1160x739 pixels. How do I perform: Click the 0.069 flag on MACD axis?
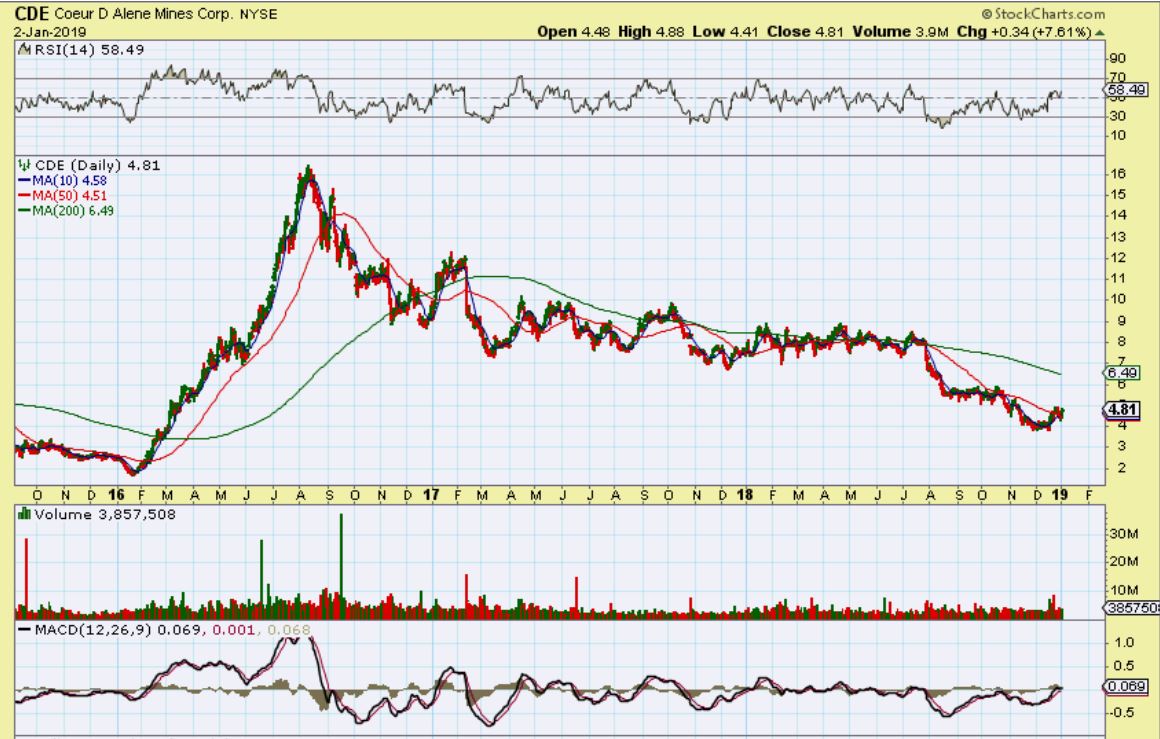pos(1127,686)
